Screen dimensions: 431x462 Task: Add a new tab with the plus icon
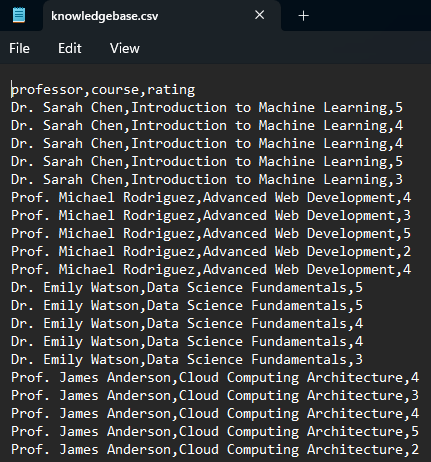303,16
